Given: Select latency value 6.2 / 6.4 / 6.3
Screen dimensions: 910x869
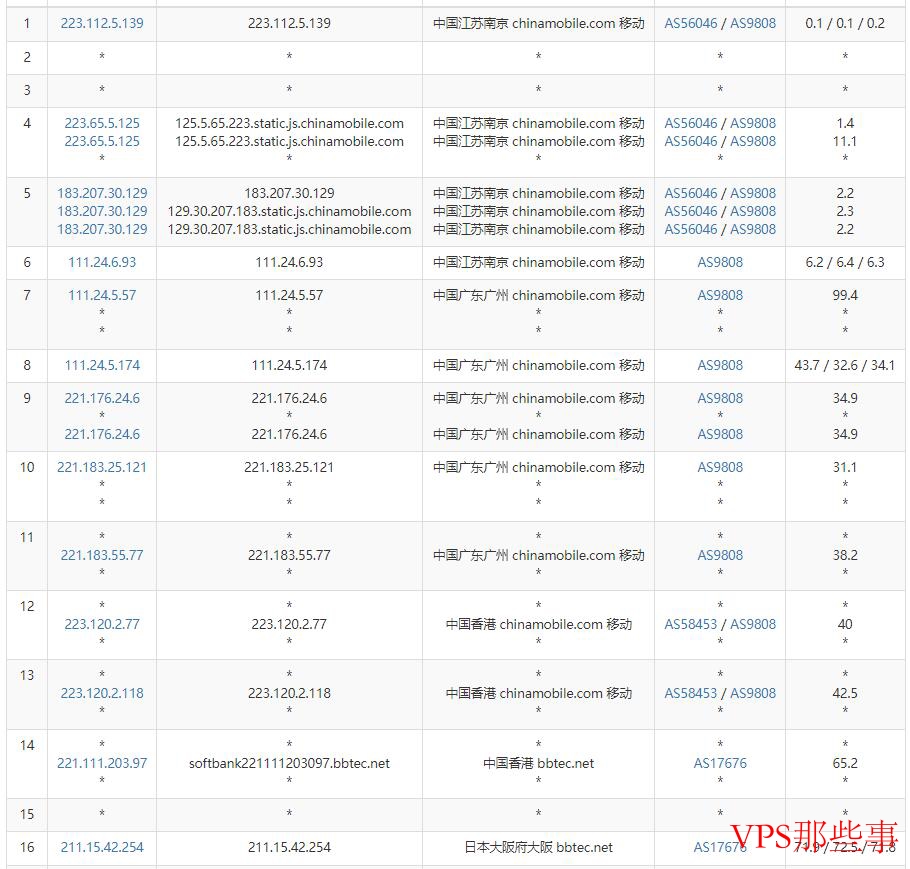Looking at the screenshot, I should click(x=844, y=262).
